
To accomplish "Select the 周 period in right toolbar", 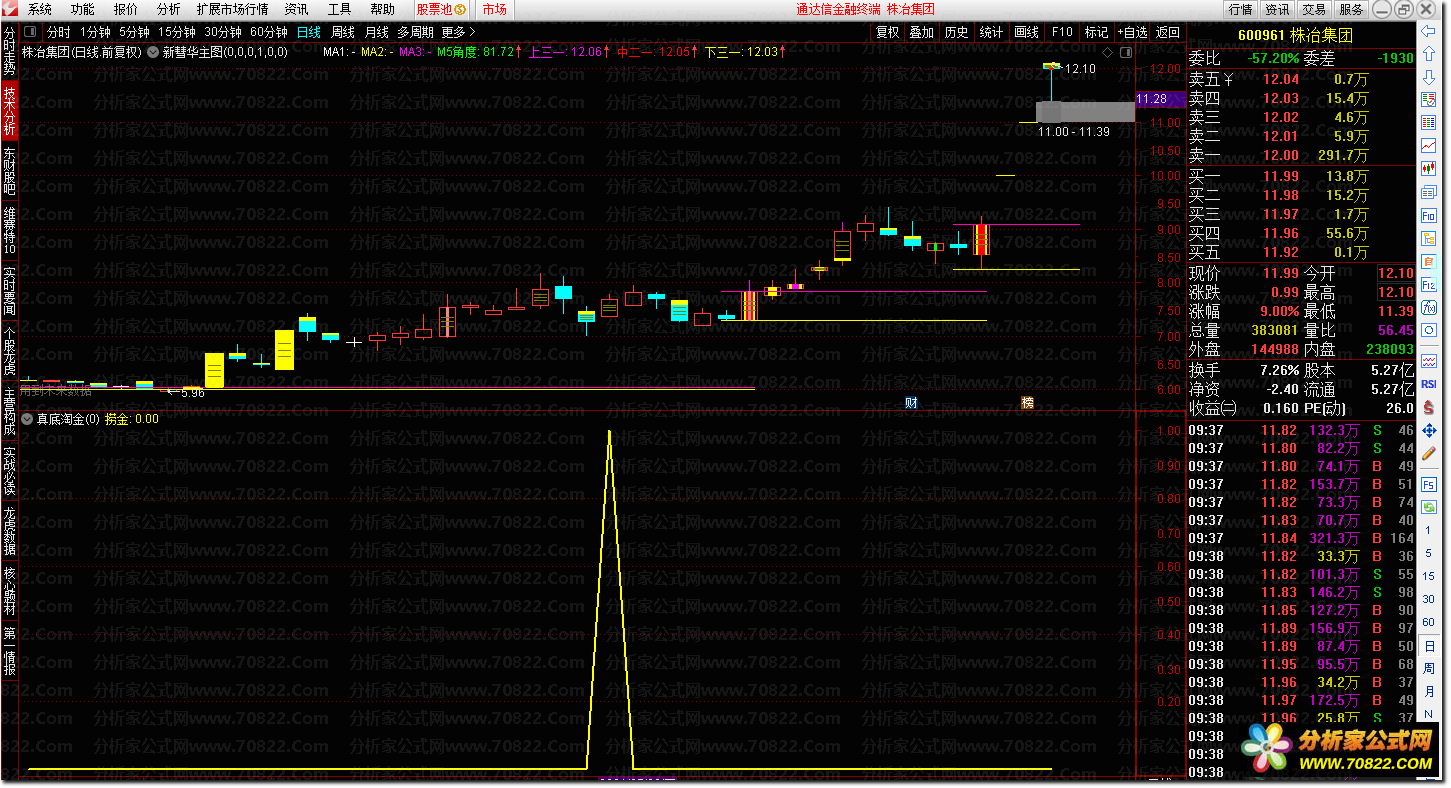I will coord(1429,668).
